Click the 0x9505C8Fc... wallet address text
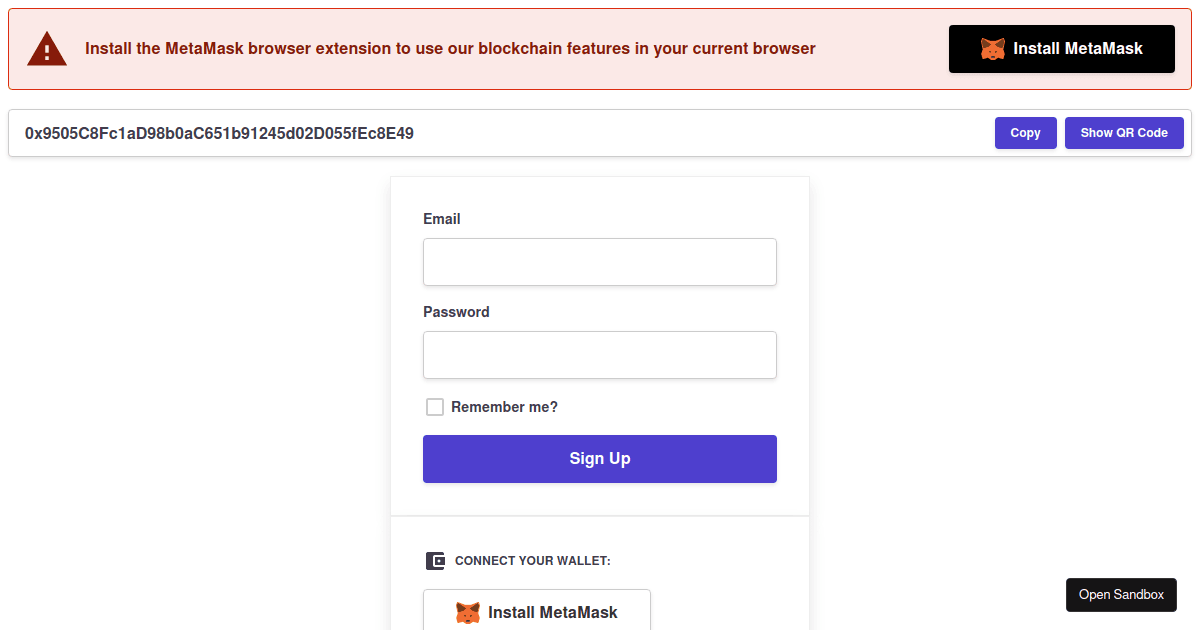 [x=219, y=133]
